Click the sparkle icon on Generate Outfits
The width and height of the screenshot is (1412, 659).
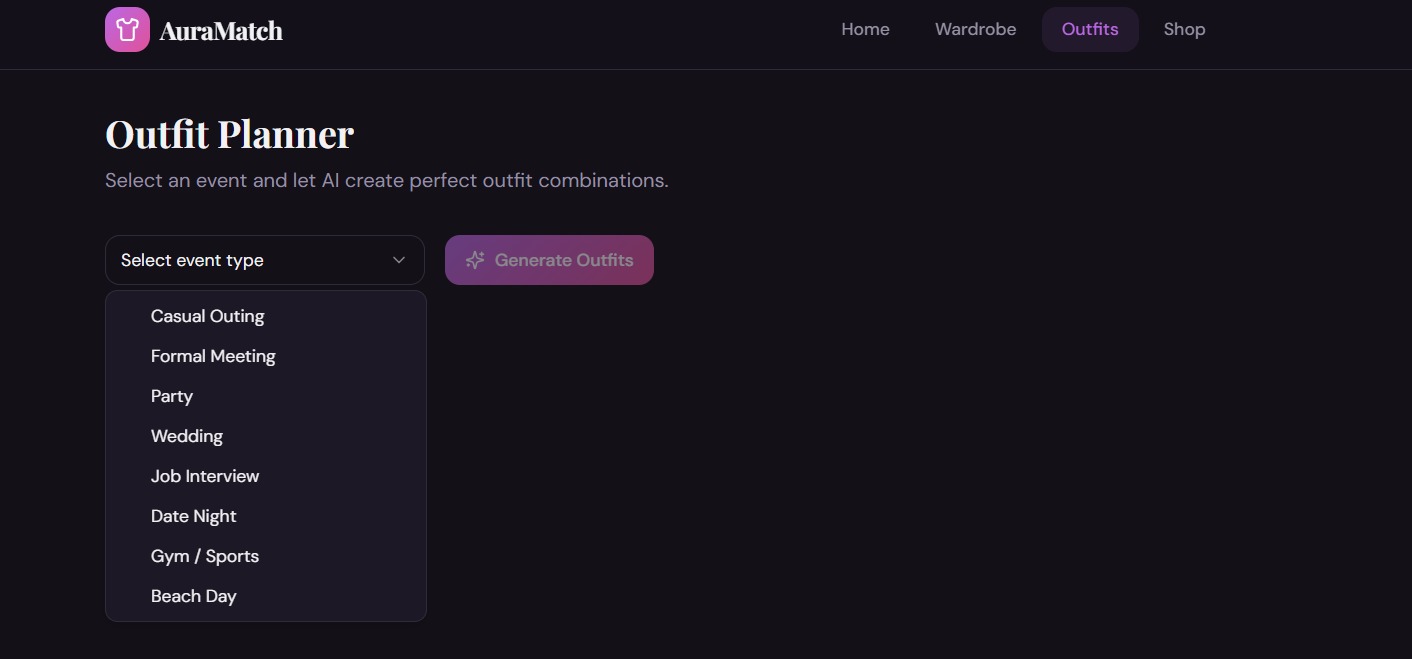point(475,260)
